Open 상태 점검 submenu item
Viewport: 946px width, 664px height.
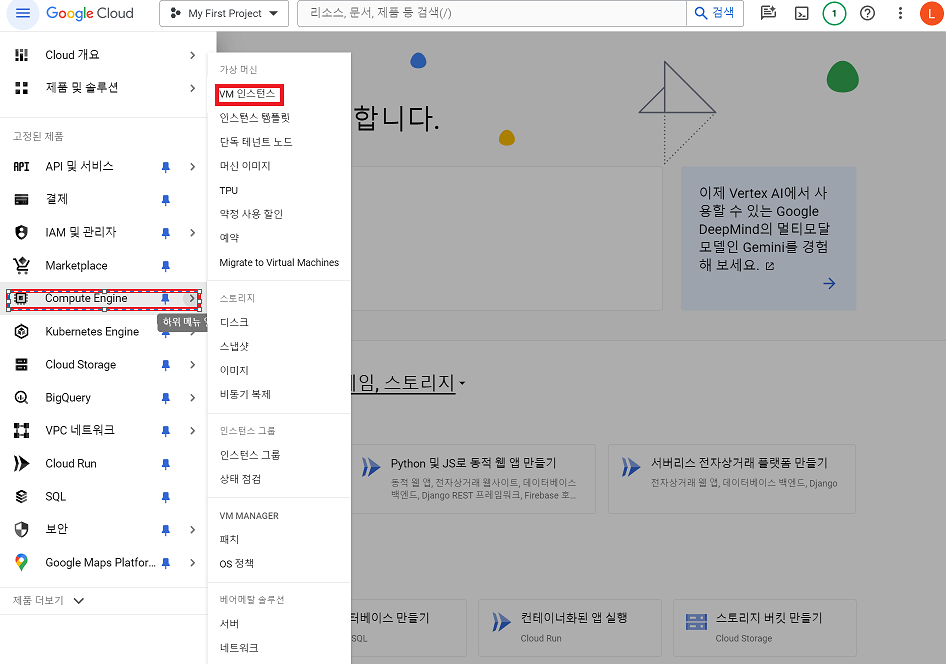tap(240, 479)
